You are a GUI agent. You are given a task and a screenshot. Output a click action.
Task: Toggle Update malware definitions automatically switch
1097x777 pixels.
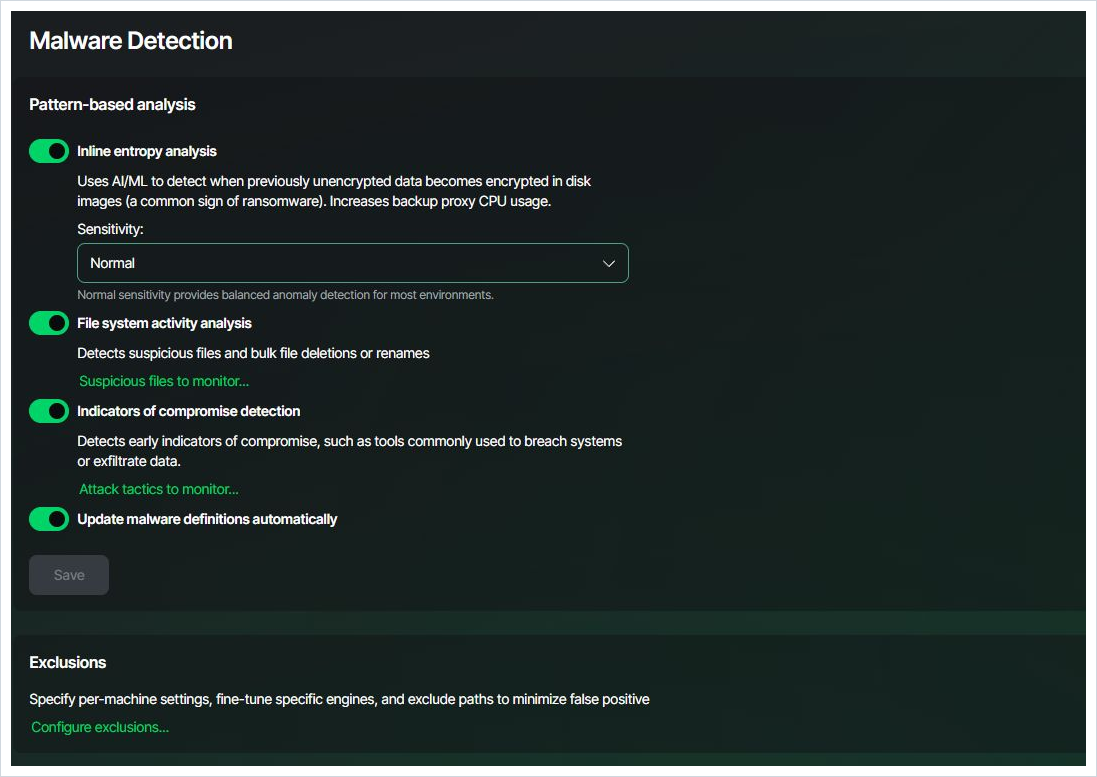click(x=49, y=519)
